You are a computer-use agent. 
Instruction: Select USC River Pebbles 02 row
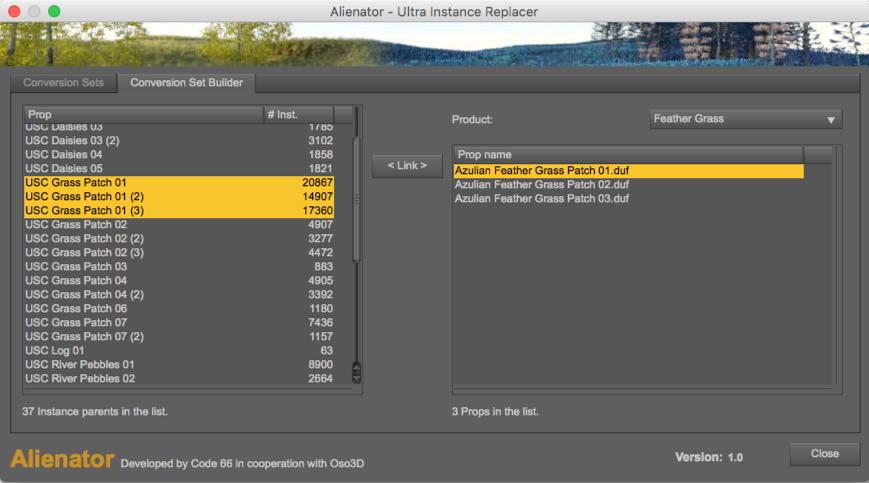pyautogui.click(x=178, y=378)
